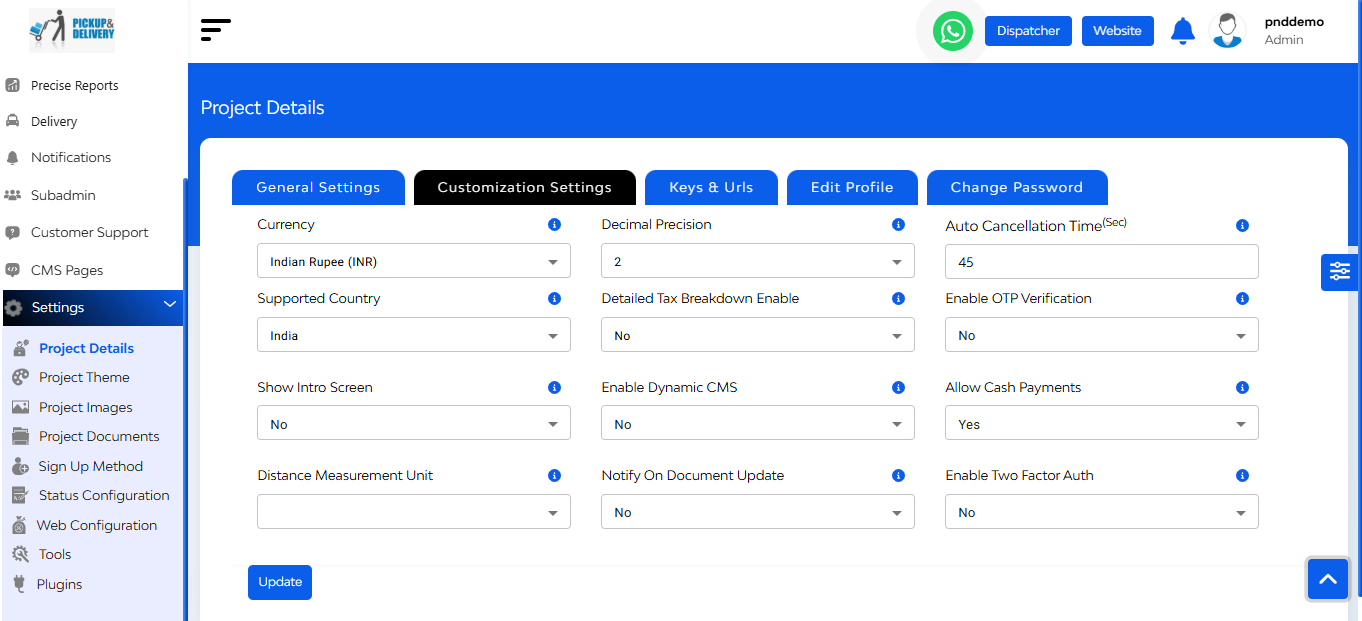Click the Project Images picture icon
1362x621 pixels.
[20, 407]
